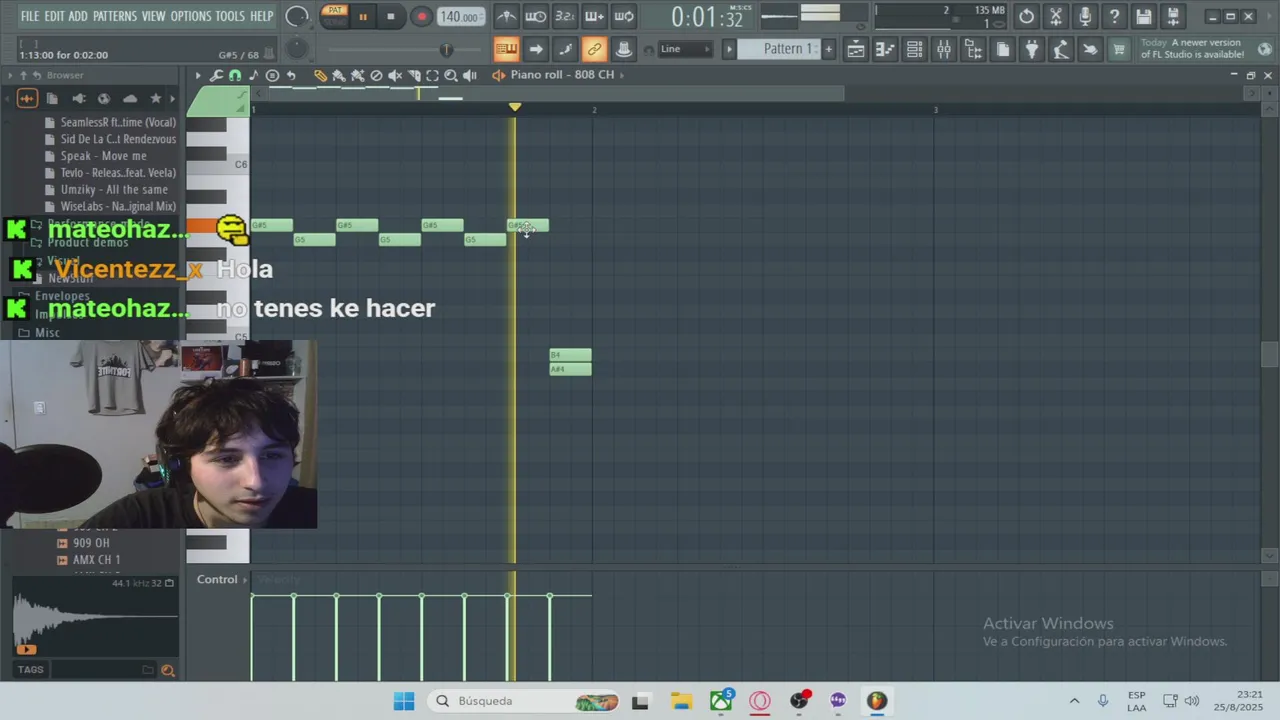Select the piano roll Playback speaker tool

470,75
